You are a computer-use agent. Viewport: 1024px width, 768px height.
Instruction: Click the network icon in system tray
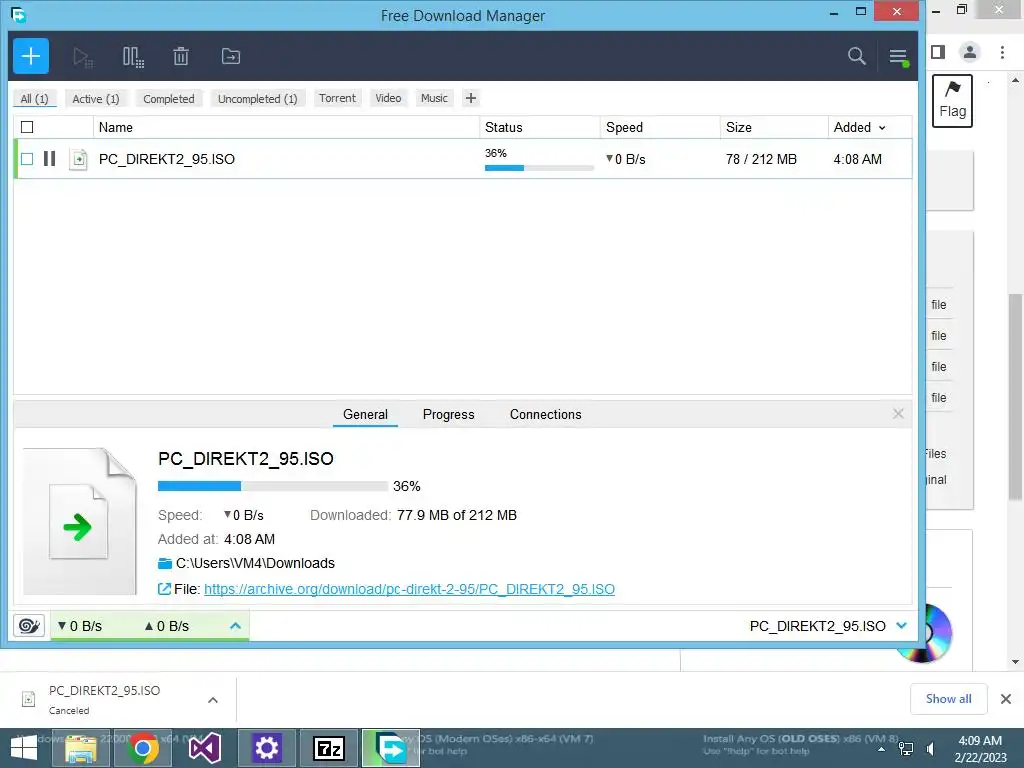[x=906, y=748]
